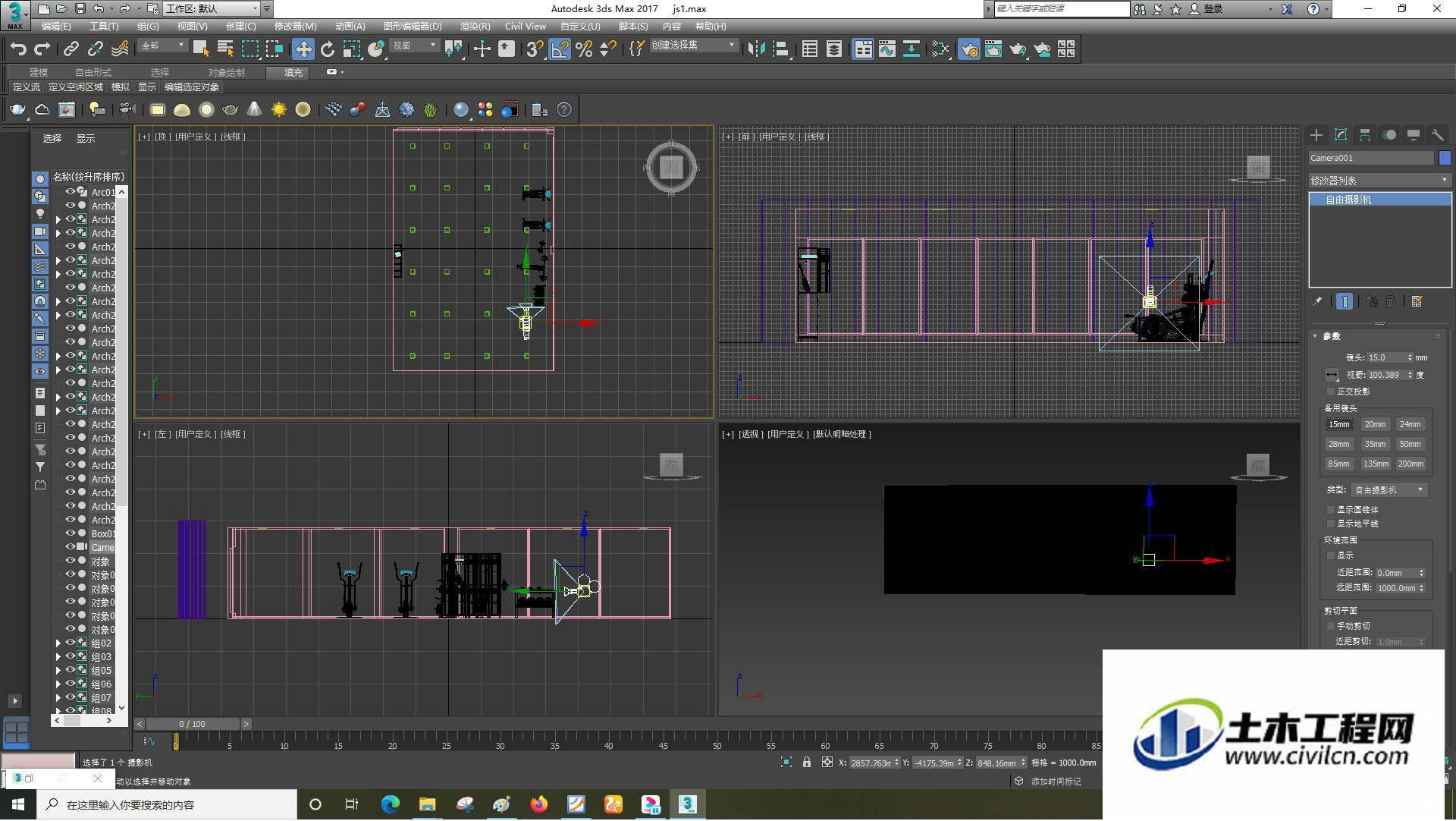The image size is (1456, 821).
Task: Select the 35mm stock lens button
Action: click(1374, 445)
